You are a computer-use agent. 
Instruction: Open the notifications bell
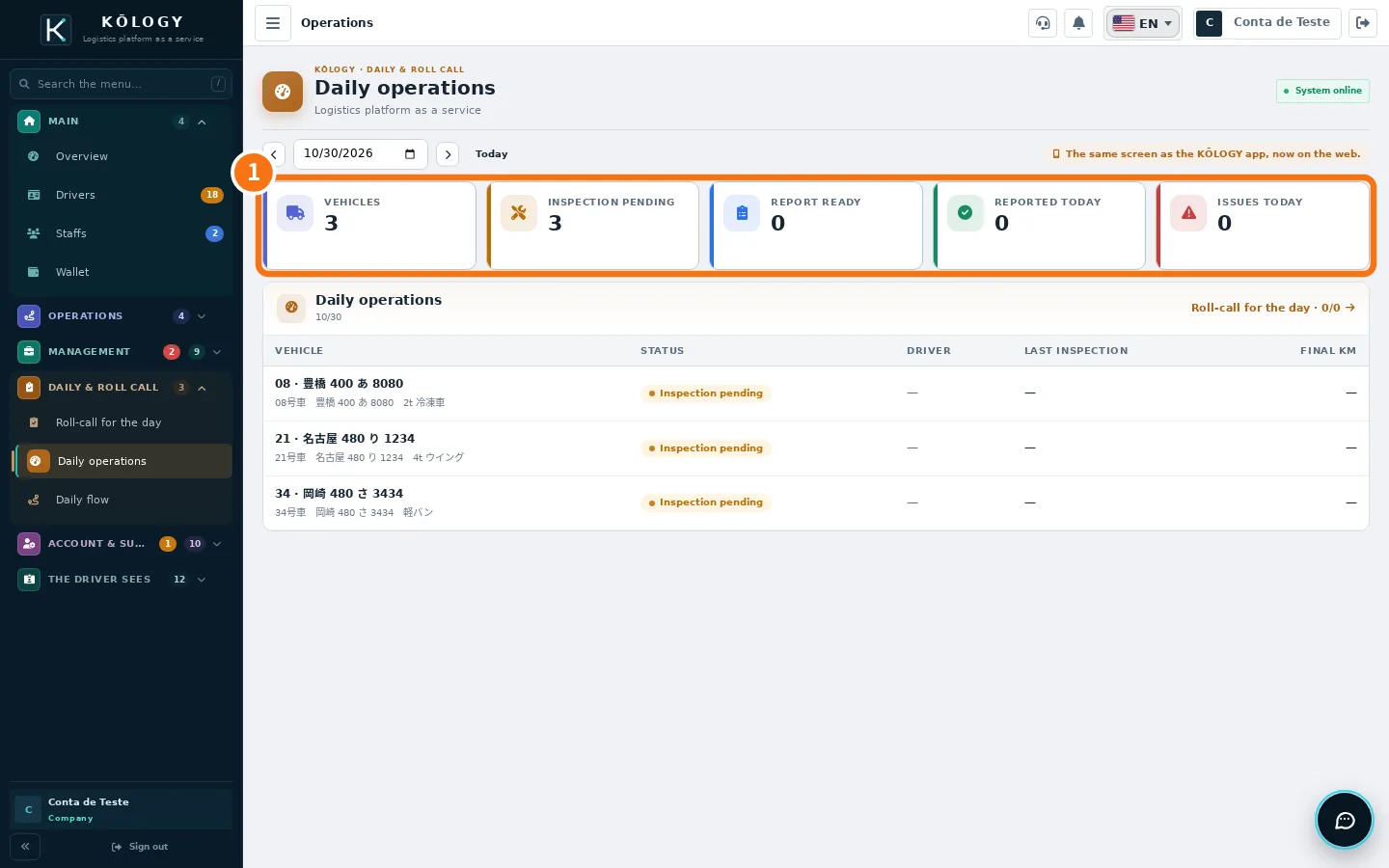coord(1078,23)
